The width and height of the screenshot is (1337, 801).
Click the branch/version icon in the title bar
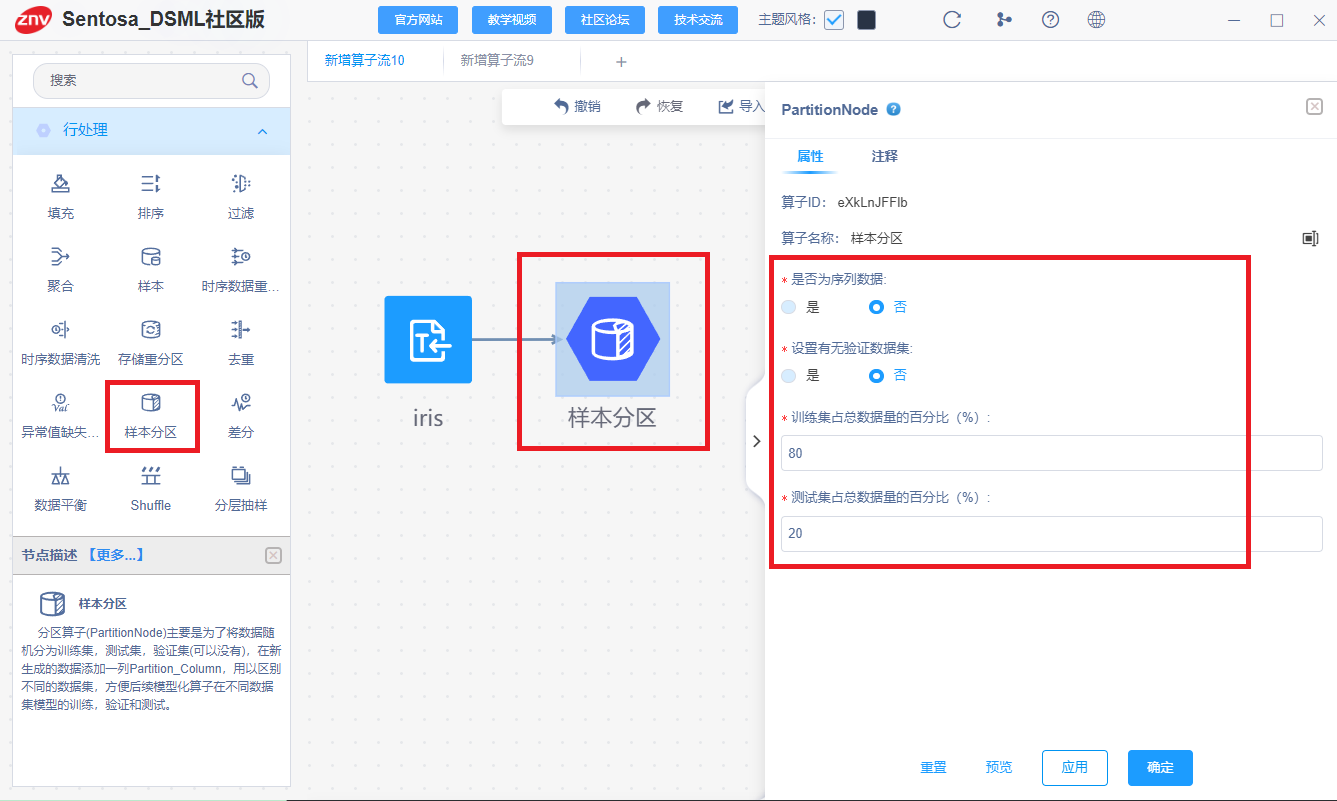[x=1003, y=19]
